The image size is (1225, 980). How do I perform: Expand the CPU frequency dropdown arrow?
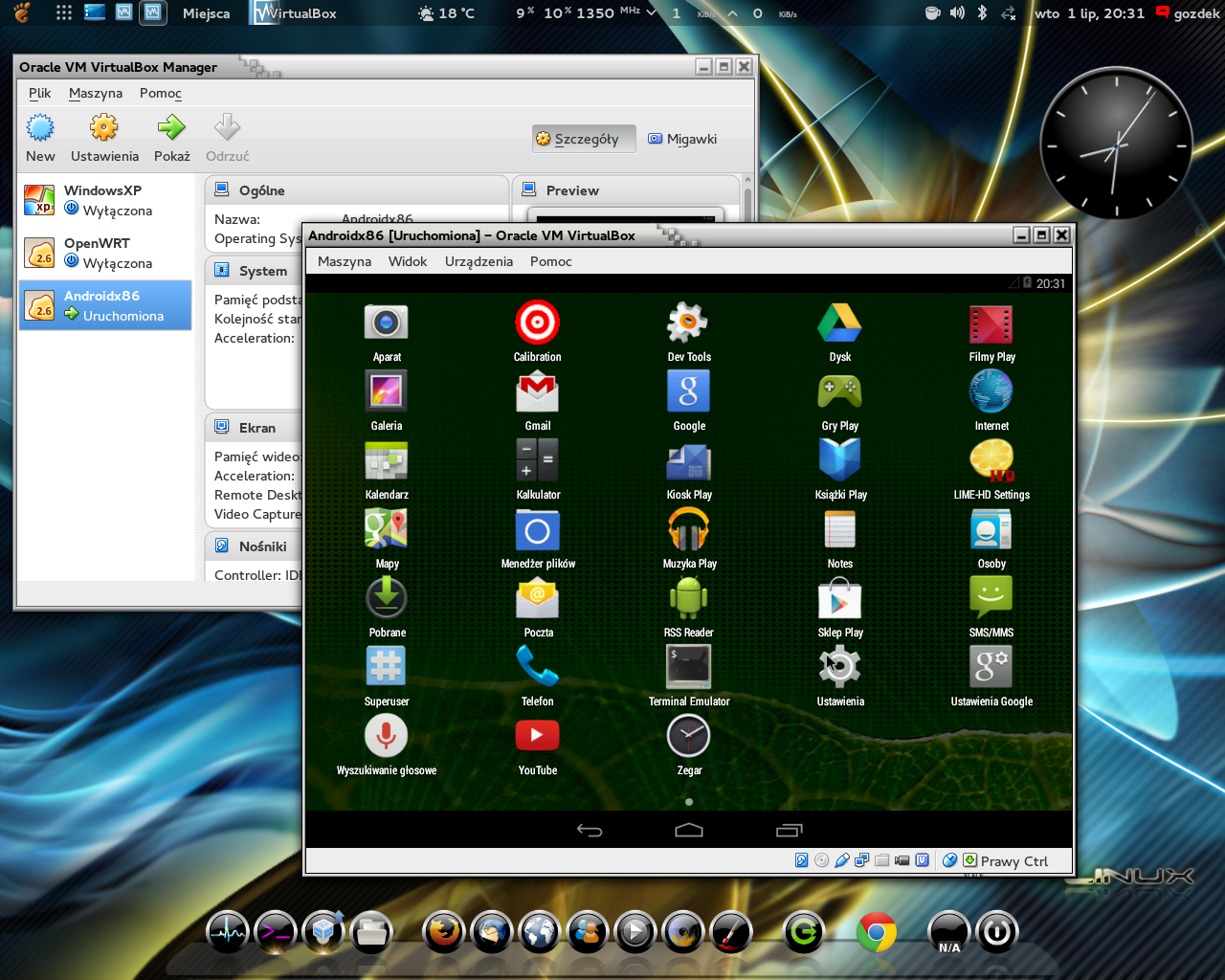pos(652,13)
